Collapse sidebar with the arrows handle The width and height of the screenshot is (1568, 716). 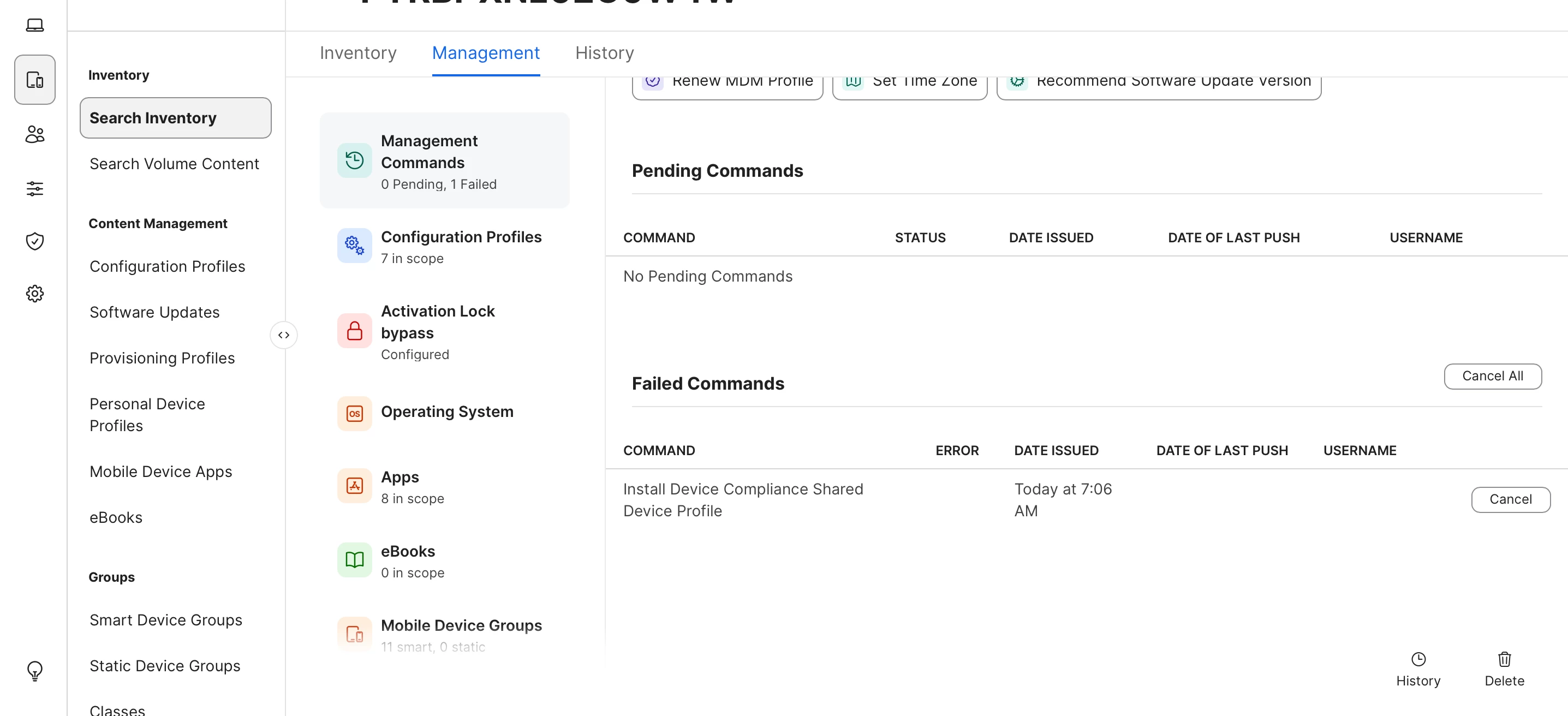(x=284, y=335)
